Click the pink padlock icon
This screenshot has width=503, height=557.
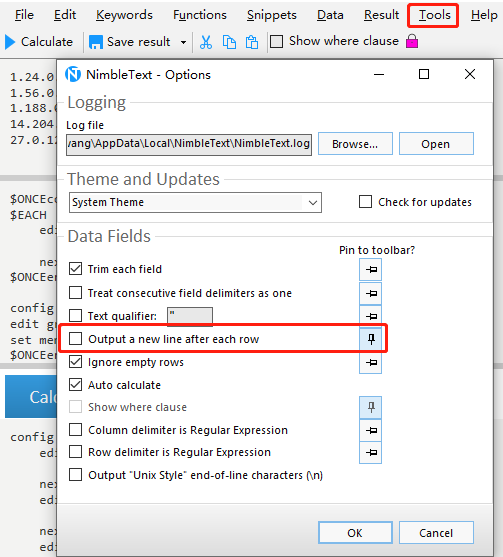click(x=412, y=41)
